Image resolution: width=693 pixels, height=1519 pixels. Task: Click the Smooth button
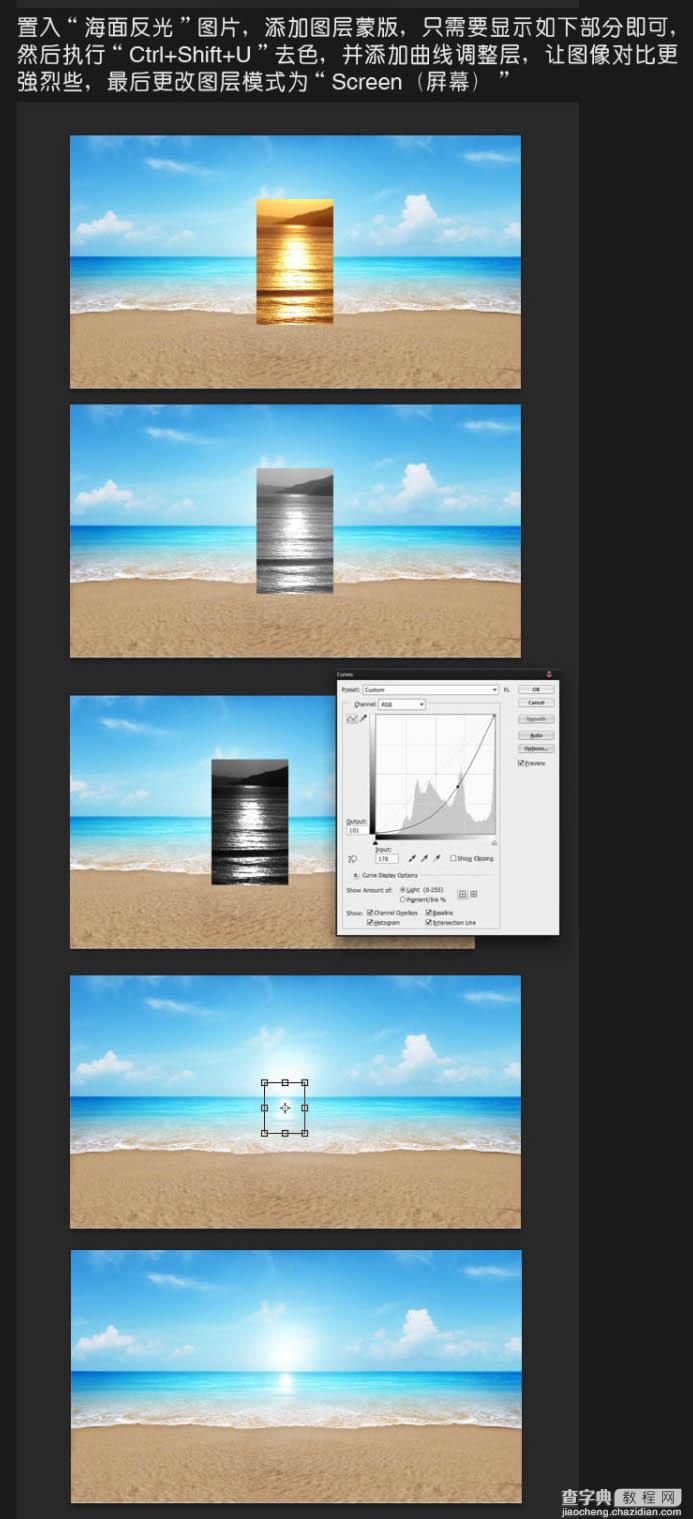[537, 719]
